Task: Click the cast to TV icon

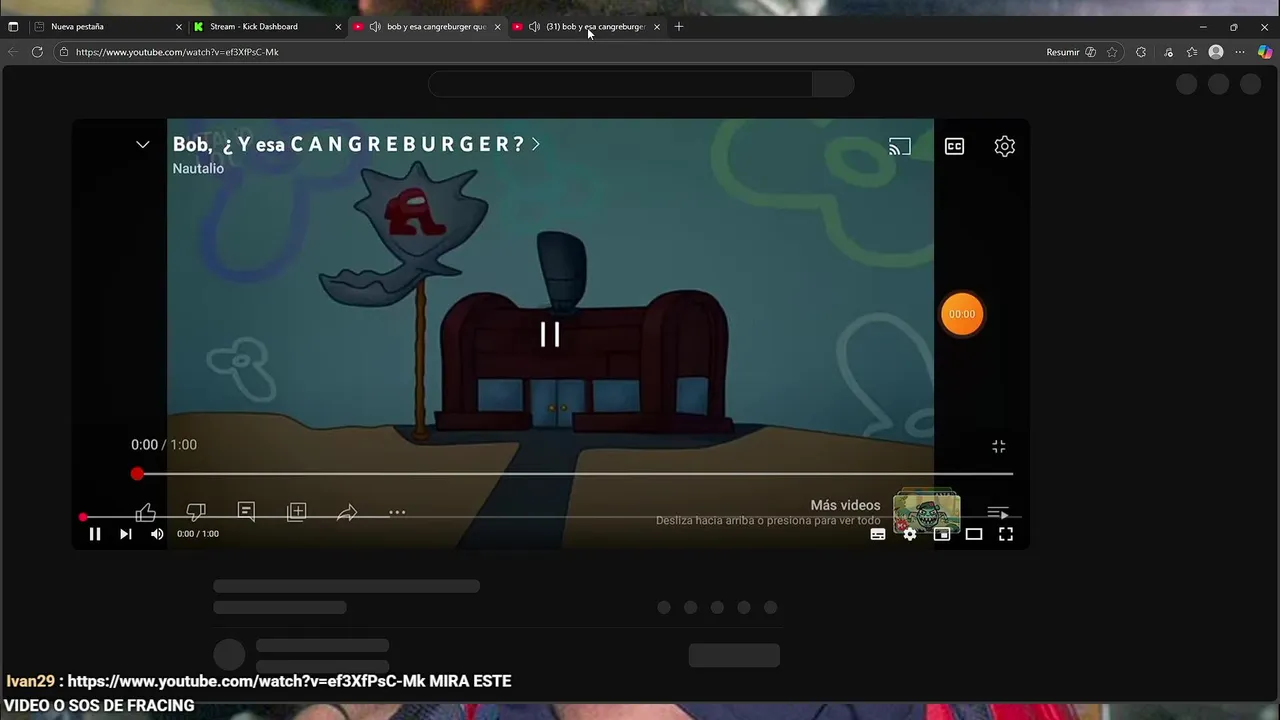Action: [900, 146]
